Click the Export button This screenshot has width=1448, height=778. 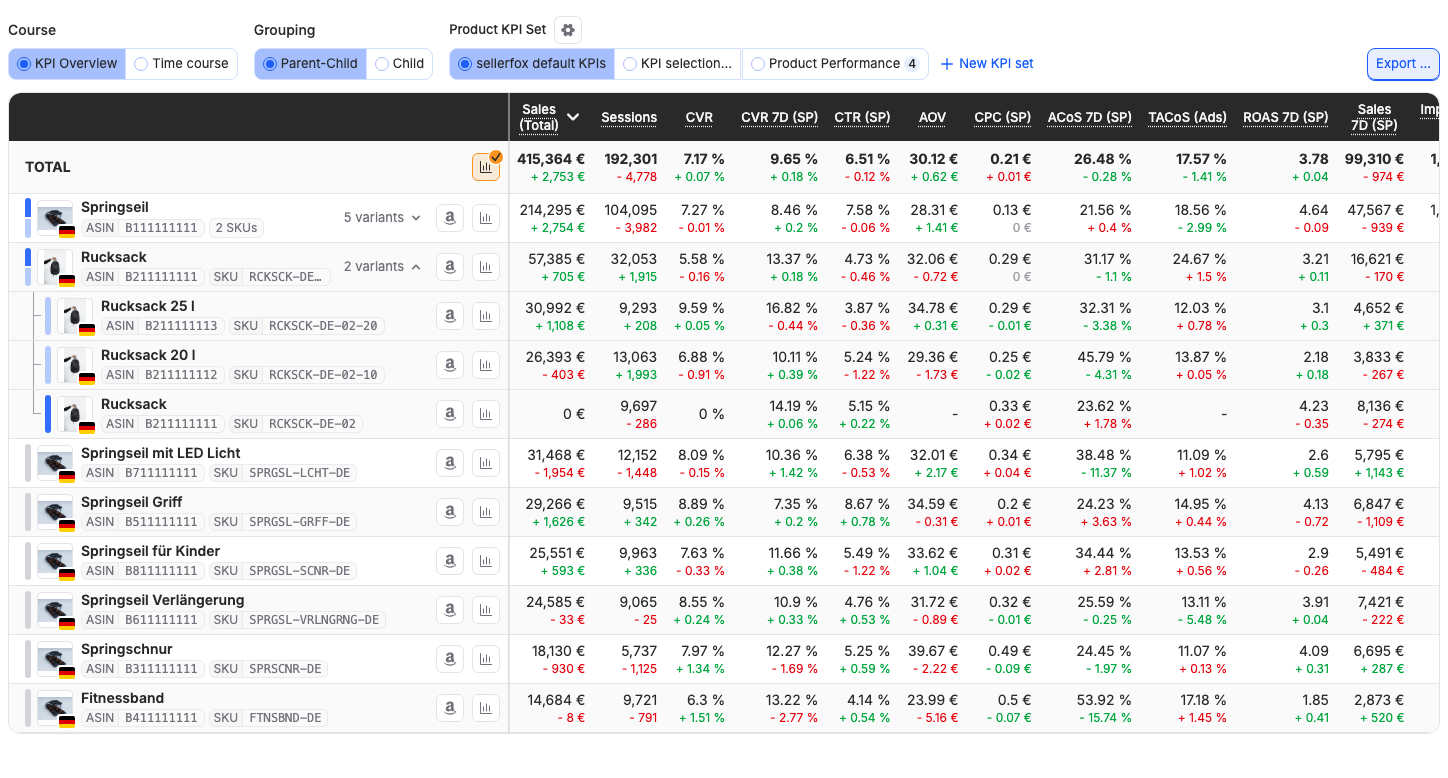[x=1403, y=64]
